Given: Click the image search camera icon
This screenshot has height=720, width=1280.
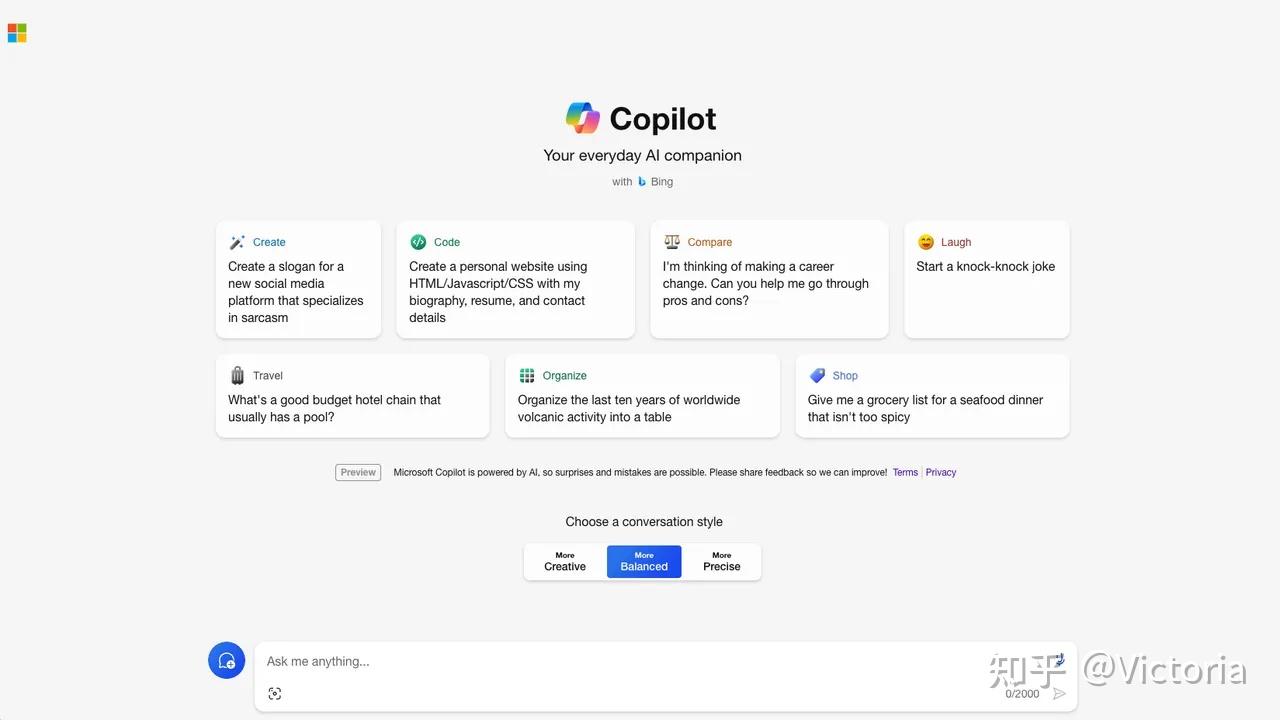Looking at the screenshot, I should pos(275,693).
